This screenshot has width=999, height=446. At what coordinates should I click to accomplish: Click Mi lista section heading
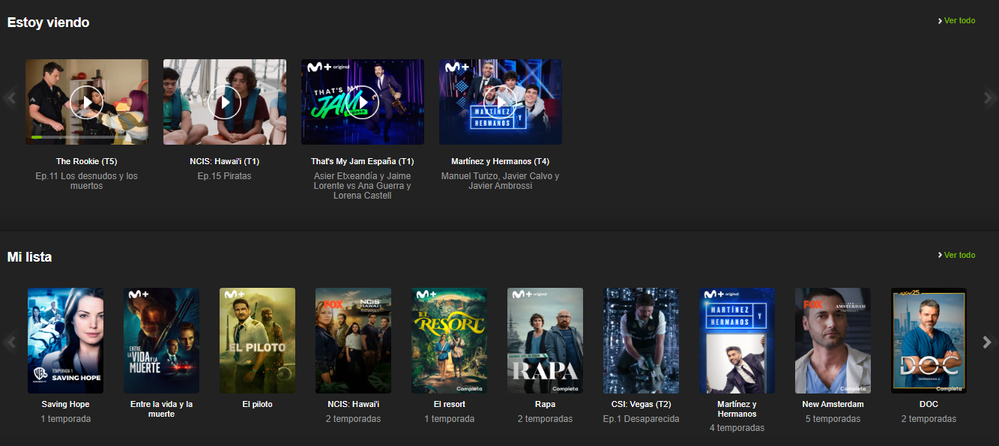(x=29, y=257)
